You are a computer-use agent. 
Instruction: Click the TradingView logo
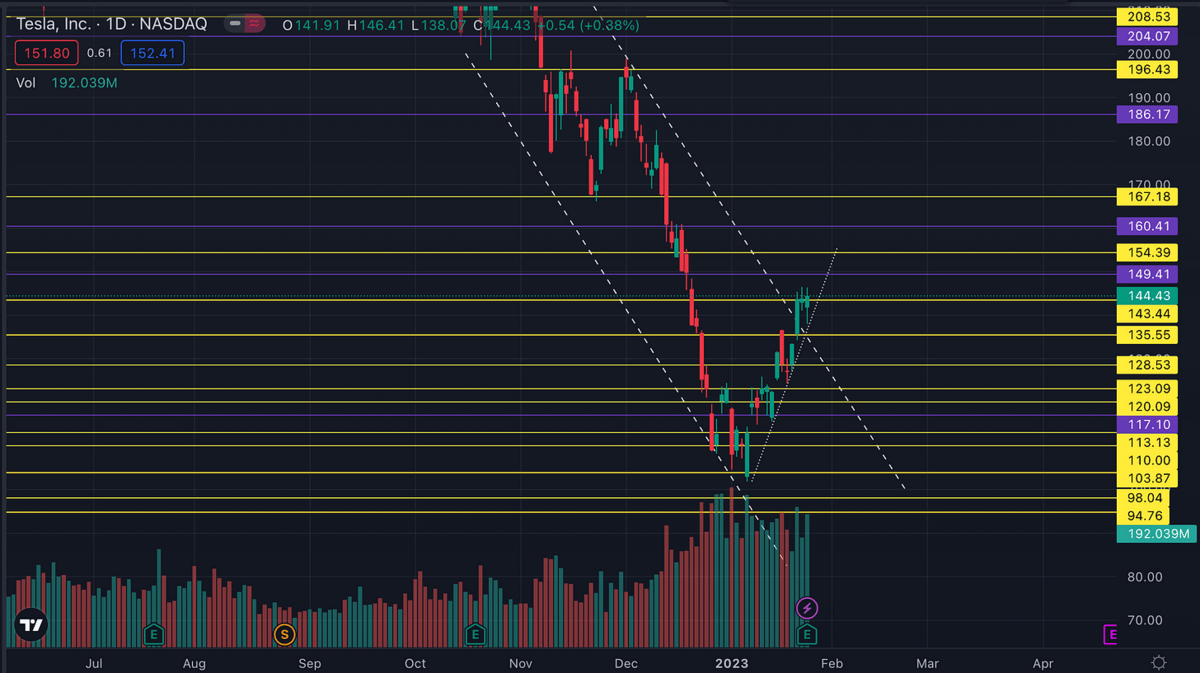tap(32, 625)
